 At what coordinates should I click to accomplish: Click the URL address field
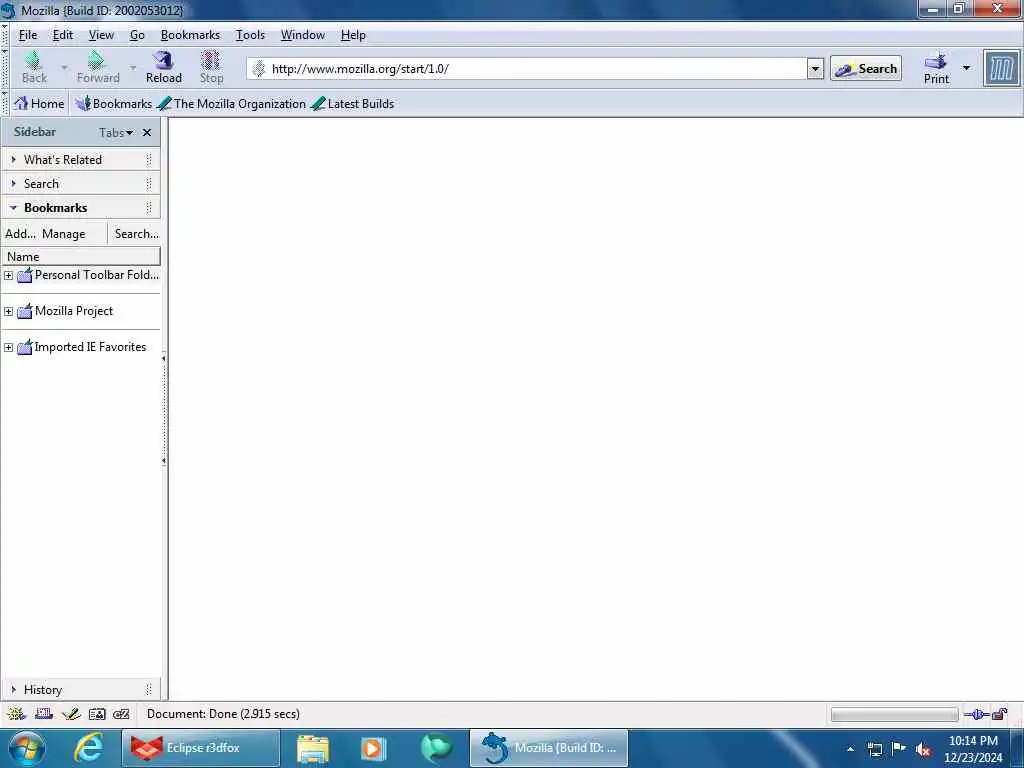tap(537, 69)
